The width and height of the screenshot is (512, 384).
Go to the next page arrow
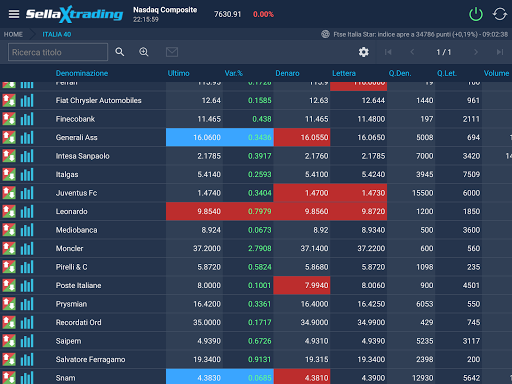(476, 52)
